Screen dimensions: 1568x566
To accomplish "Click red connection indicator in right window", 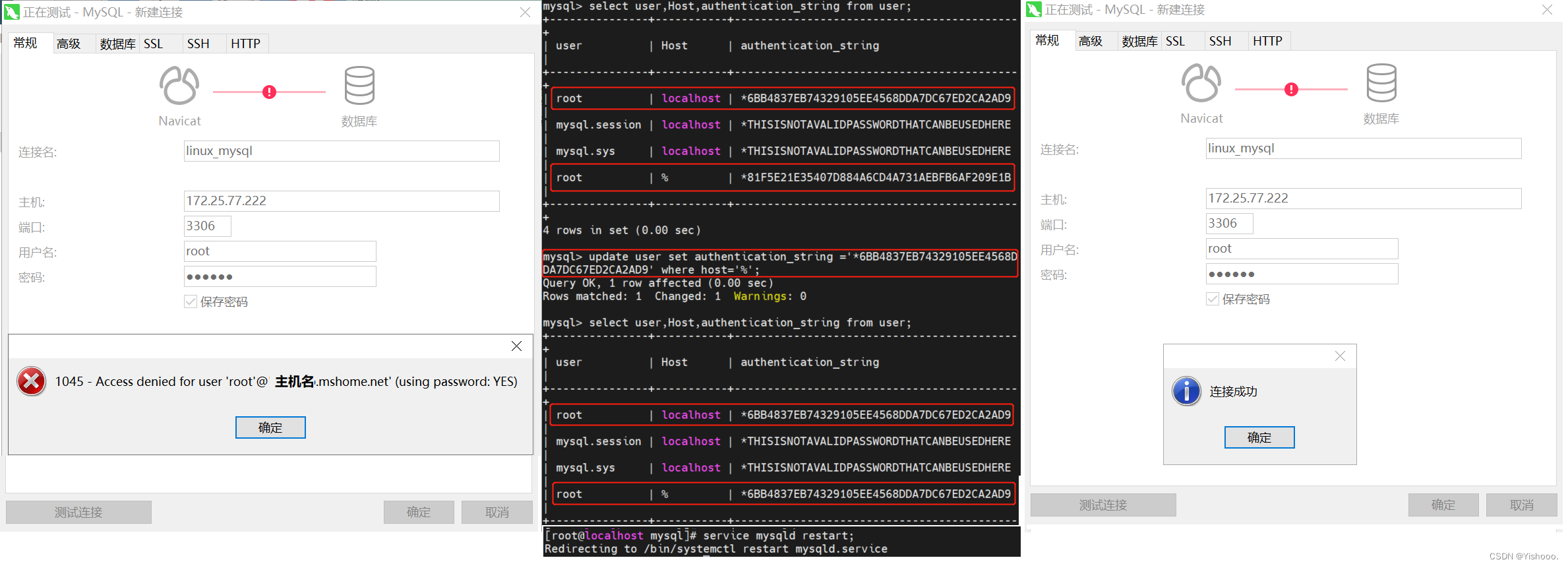I will (1291, 89).
